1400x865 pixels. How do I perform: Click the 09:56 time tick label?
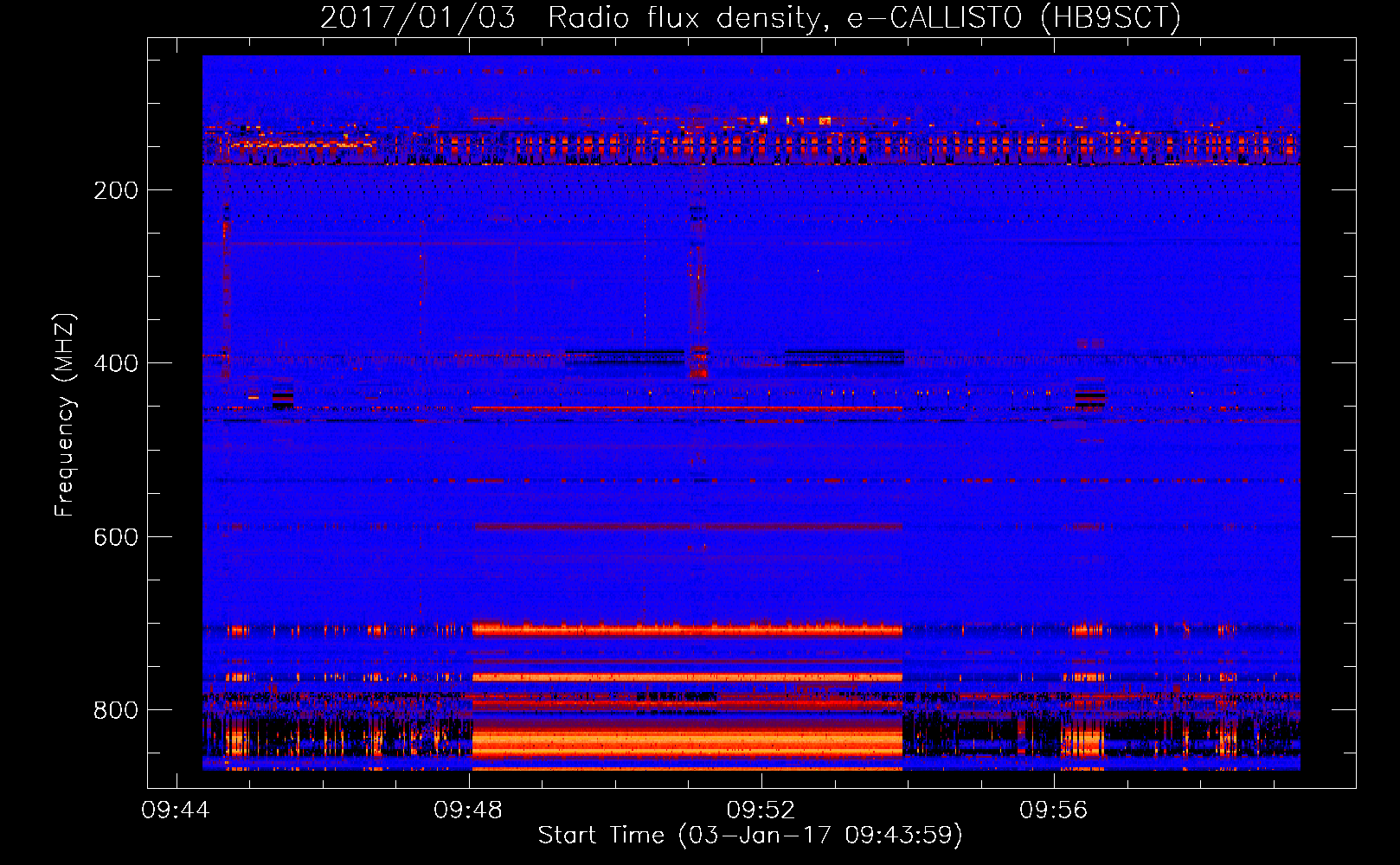1053,810
